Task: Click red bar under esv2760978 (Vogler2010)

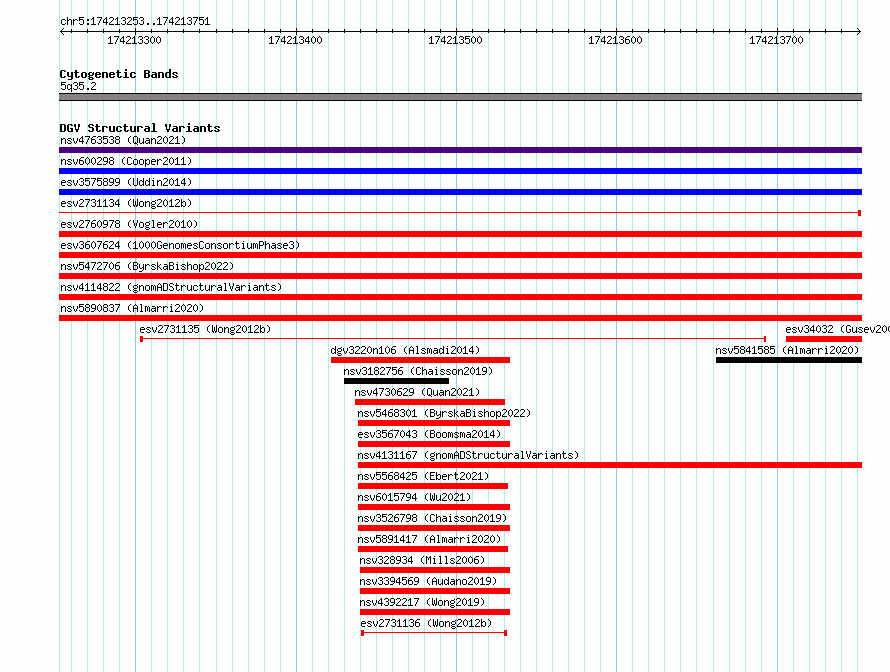Action: (460, 234)
